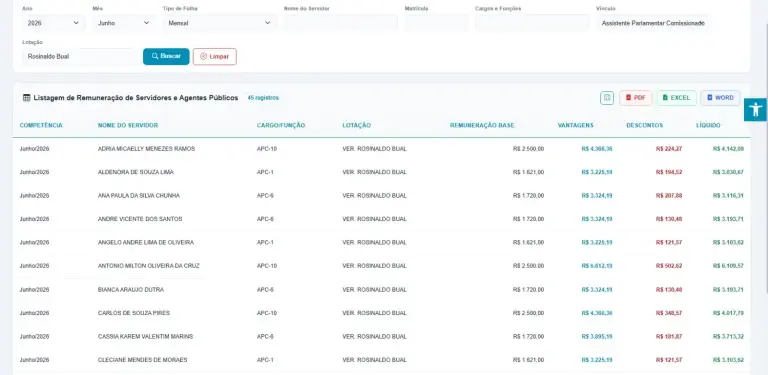Viewport: 768px width, 375px height.
Task: Sort by the CARGO/FUNÇÃO column header
Action: pos(281,125)
